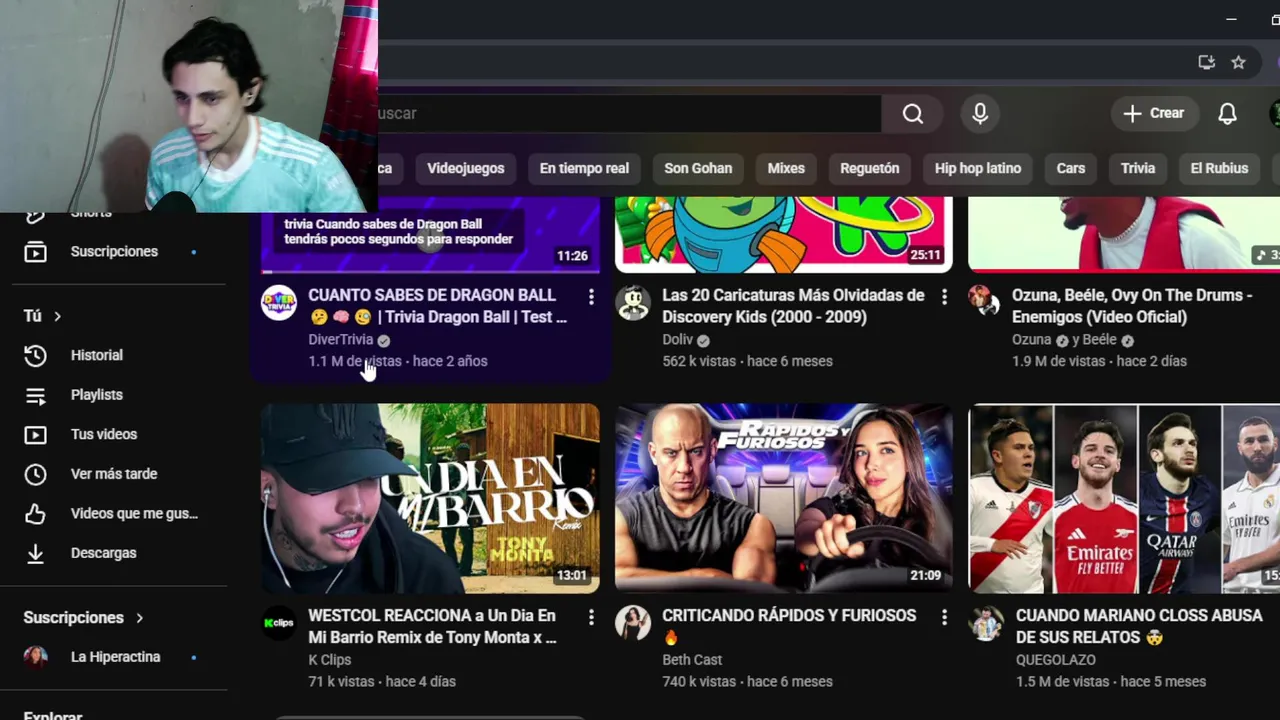Open Suscripciones in the sidebar
The height and width of the screenshot is (720, 1280).
(114, 252)
